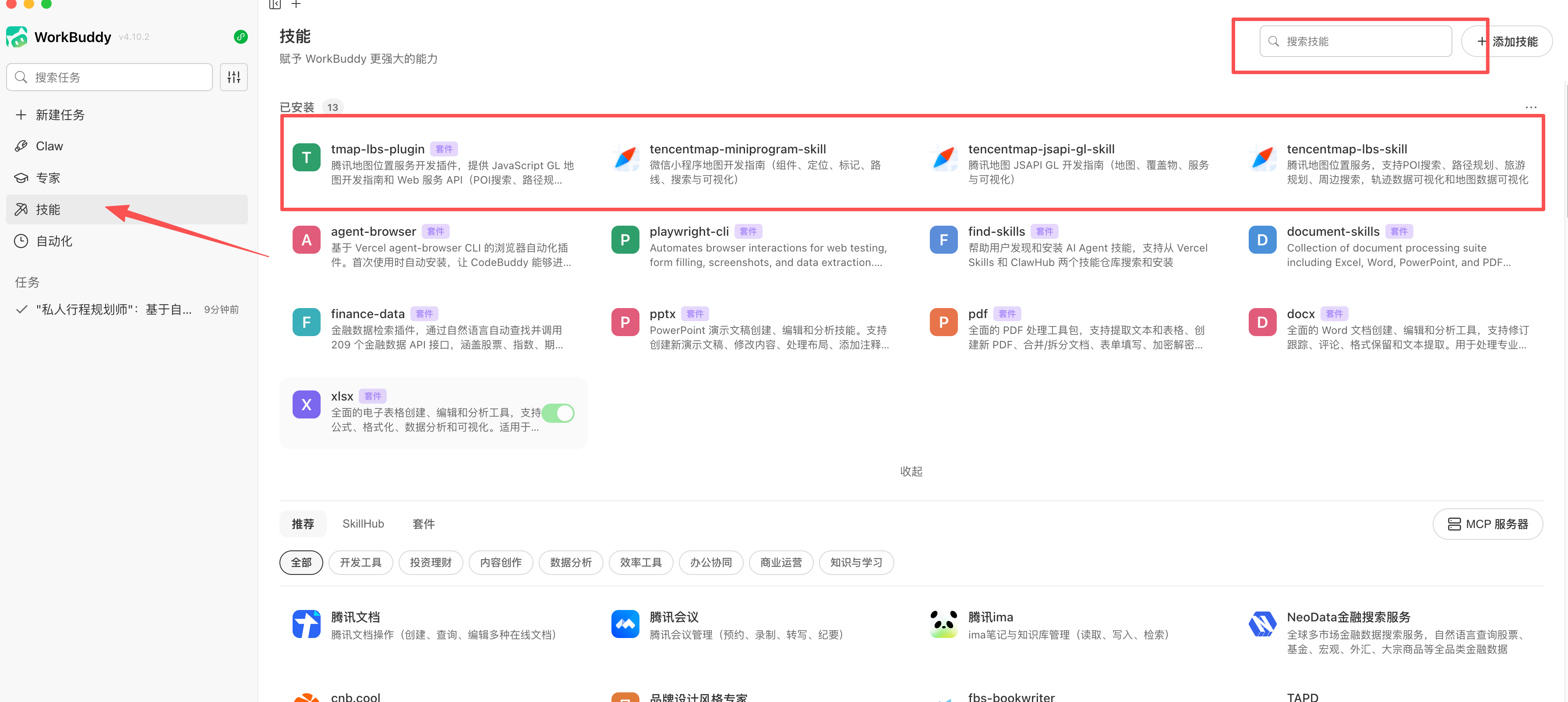1568x702 pixels.
Task: Open the pdf orange P icon
Action: (x=943, y=322)
